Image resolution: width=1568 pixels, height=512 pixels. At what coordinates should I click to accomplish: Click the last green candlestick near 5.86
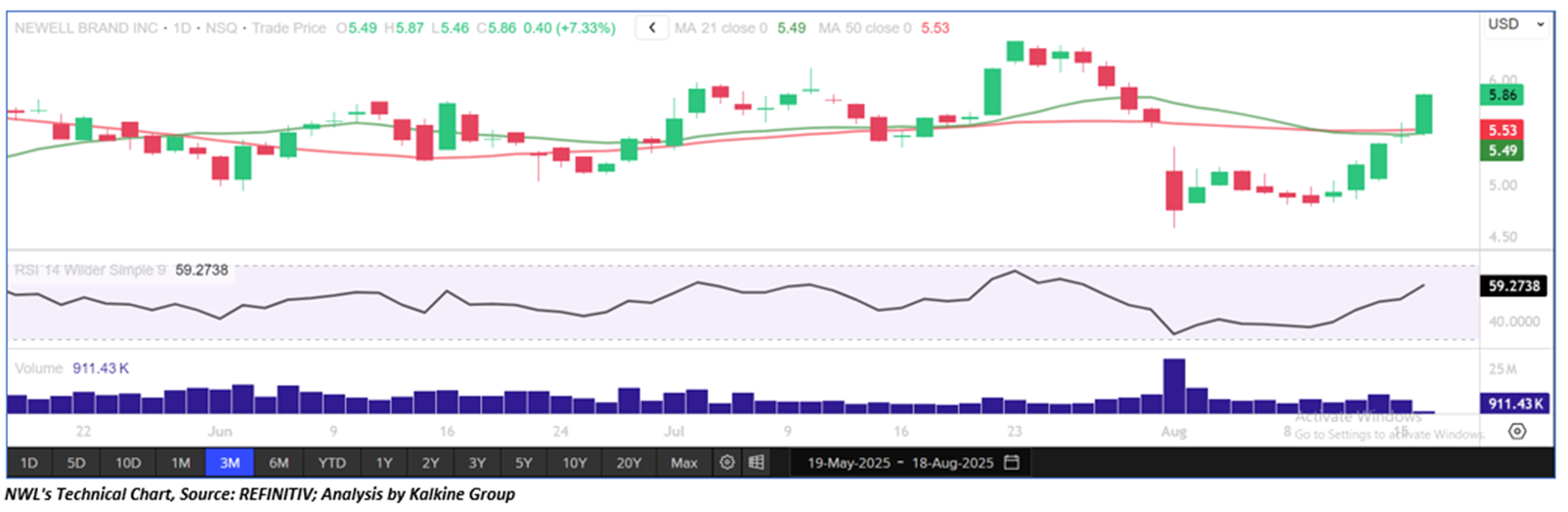(1423, 114)
